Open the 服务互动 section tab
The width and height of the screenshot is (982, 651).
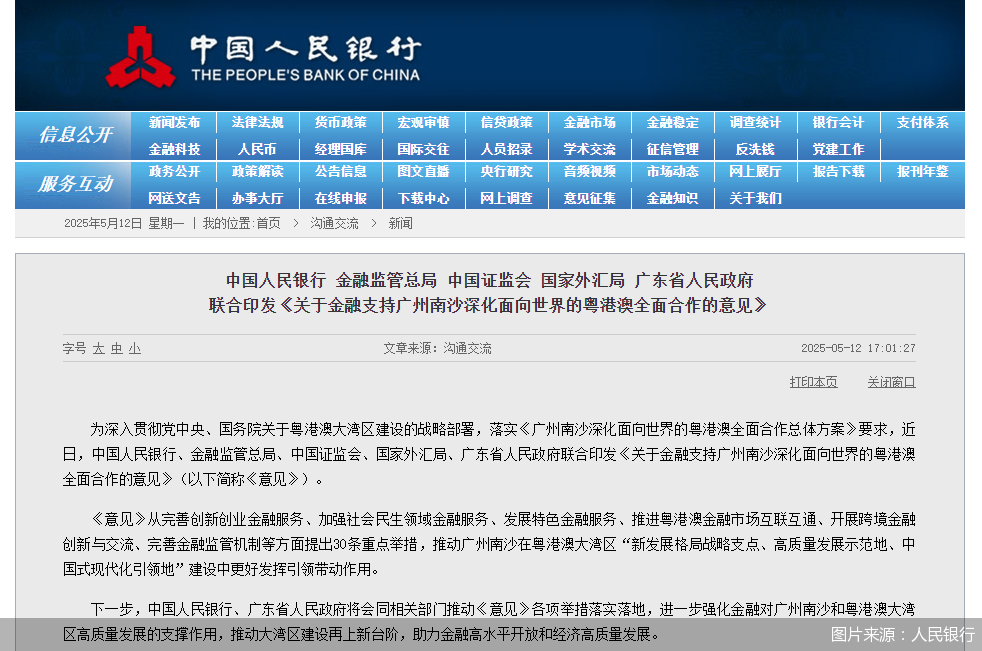tap(75, 184)
